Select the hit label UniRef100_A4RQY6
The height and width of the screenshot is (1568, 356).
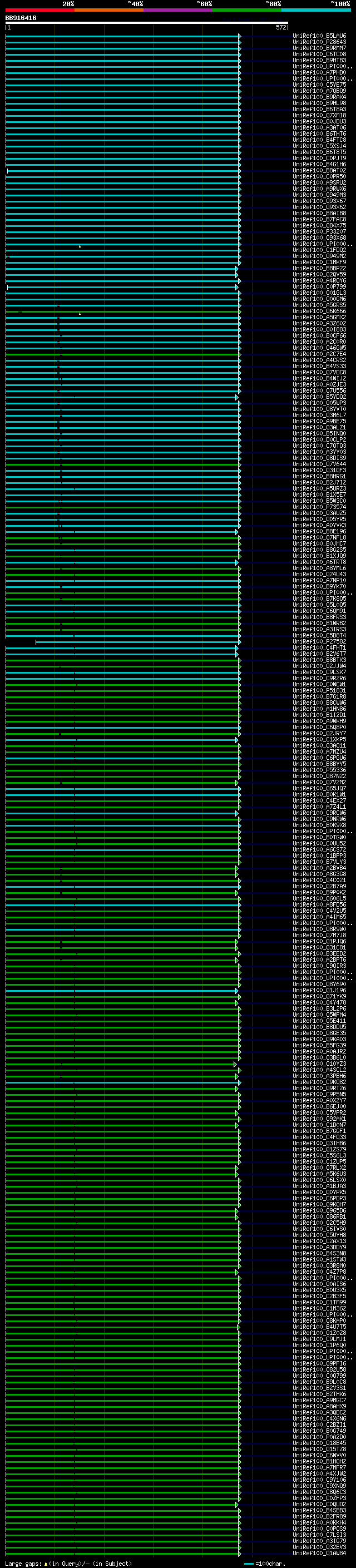(319, 280)
